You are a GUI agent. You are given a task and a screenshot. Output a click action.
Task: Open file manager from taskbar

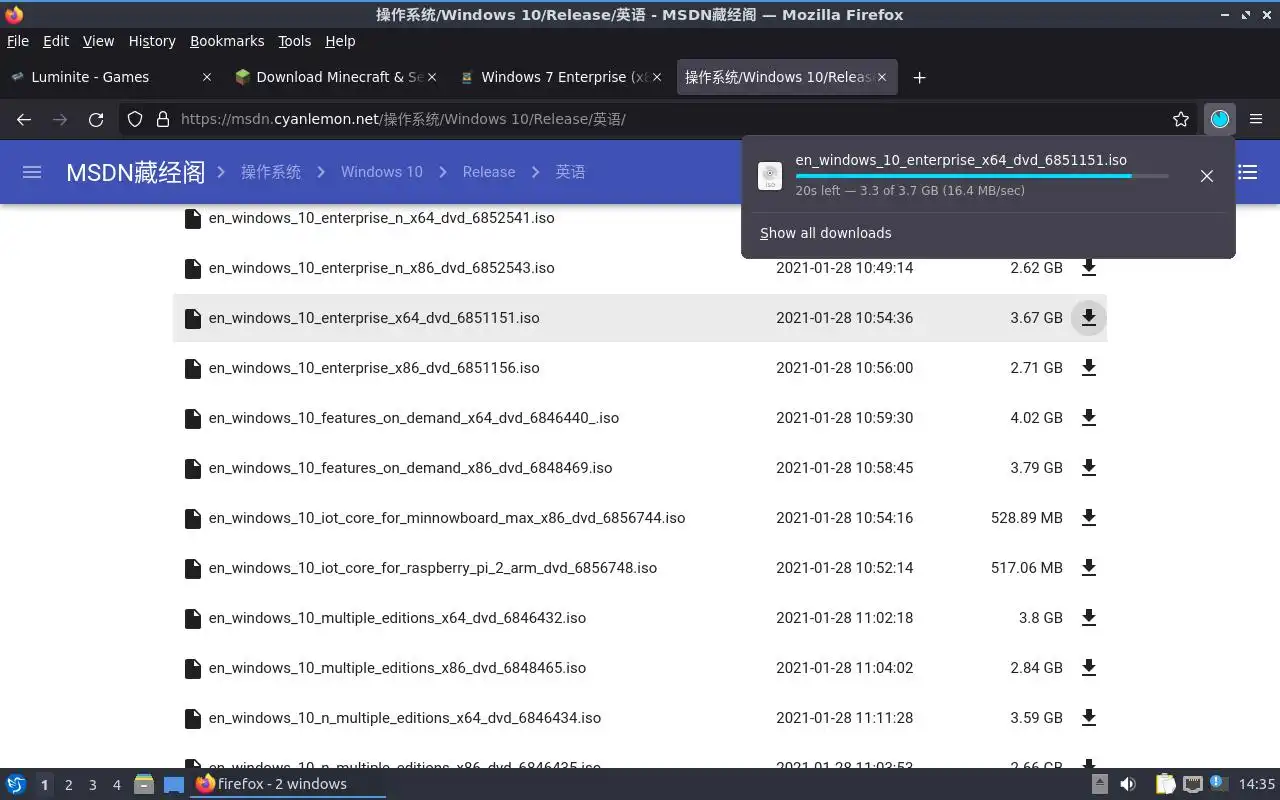tap(144, 784)
